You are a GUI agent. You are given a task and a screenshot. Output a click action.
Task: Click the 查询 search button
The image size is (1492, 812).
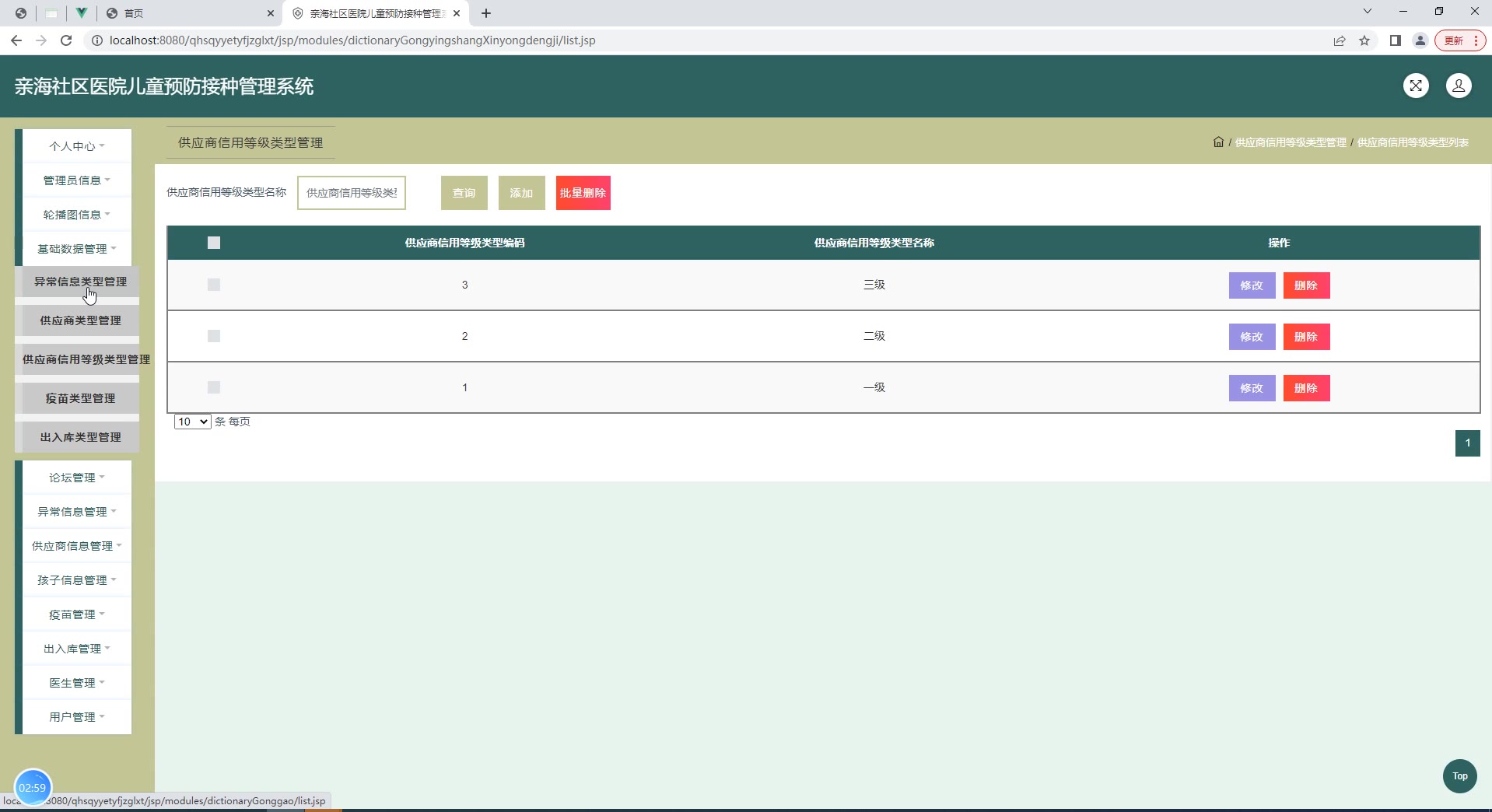click(464, 193)
